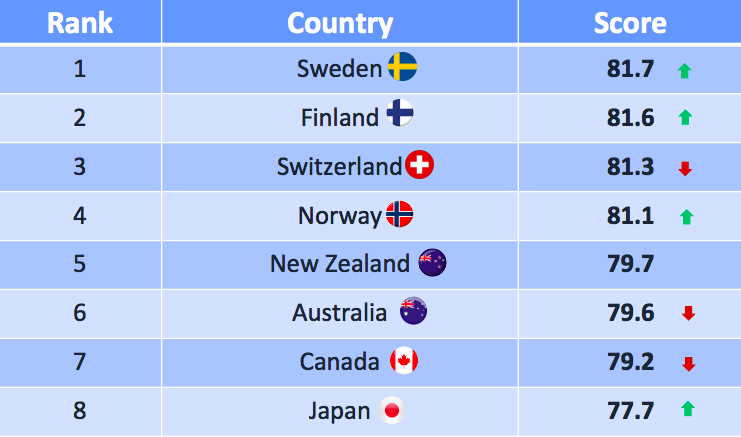Select green up arrow next to 77.7
Image resolution: width=741 pixels, height=437 pixels.
(x=688, y=409)
